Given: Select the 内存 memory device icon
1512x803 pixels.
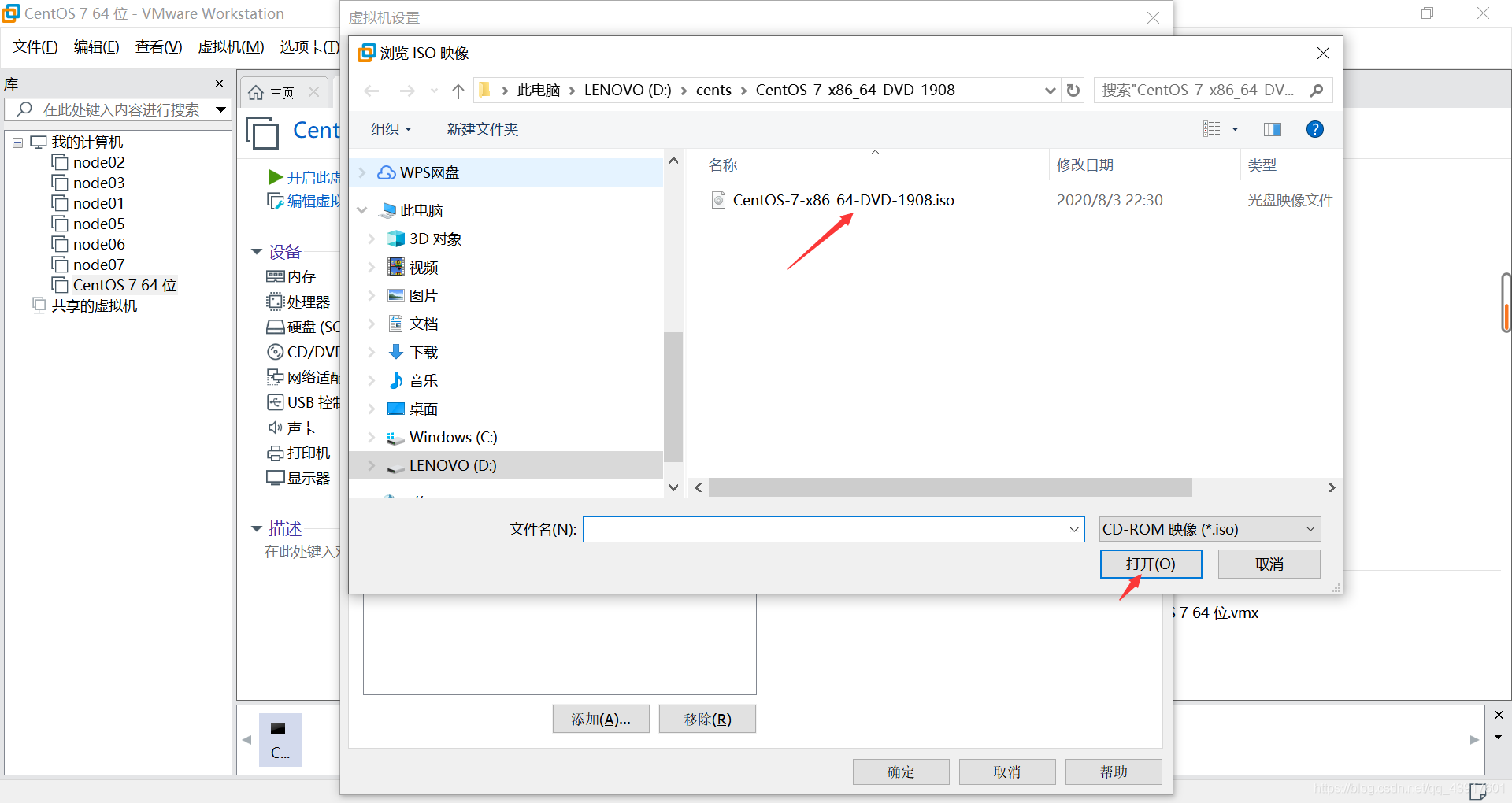Looking at the screenshot, I should point(276,276).
